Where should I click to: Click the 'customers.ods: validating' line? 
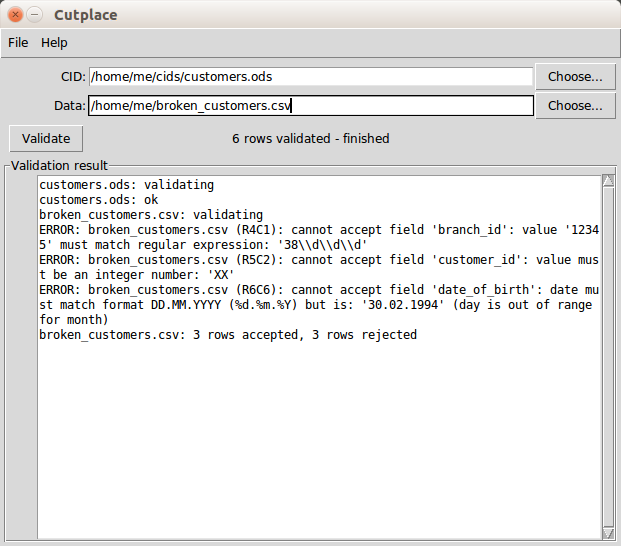[x=126, y=185]
